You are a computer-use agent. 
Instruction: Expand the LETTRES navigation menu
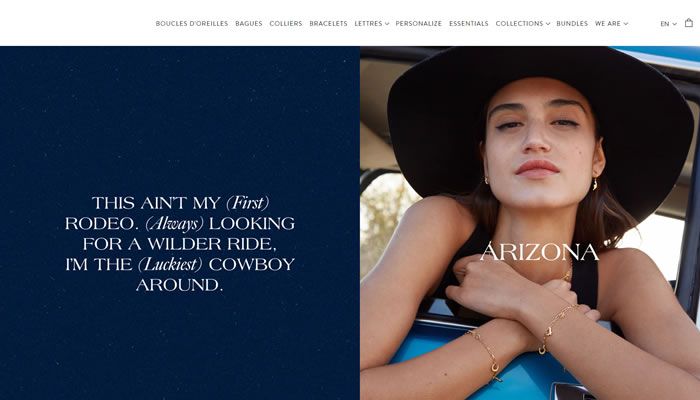click(372, 24)
